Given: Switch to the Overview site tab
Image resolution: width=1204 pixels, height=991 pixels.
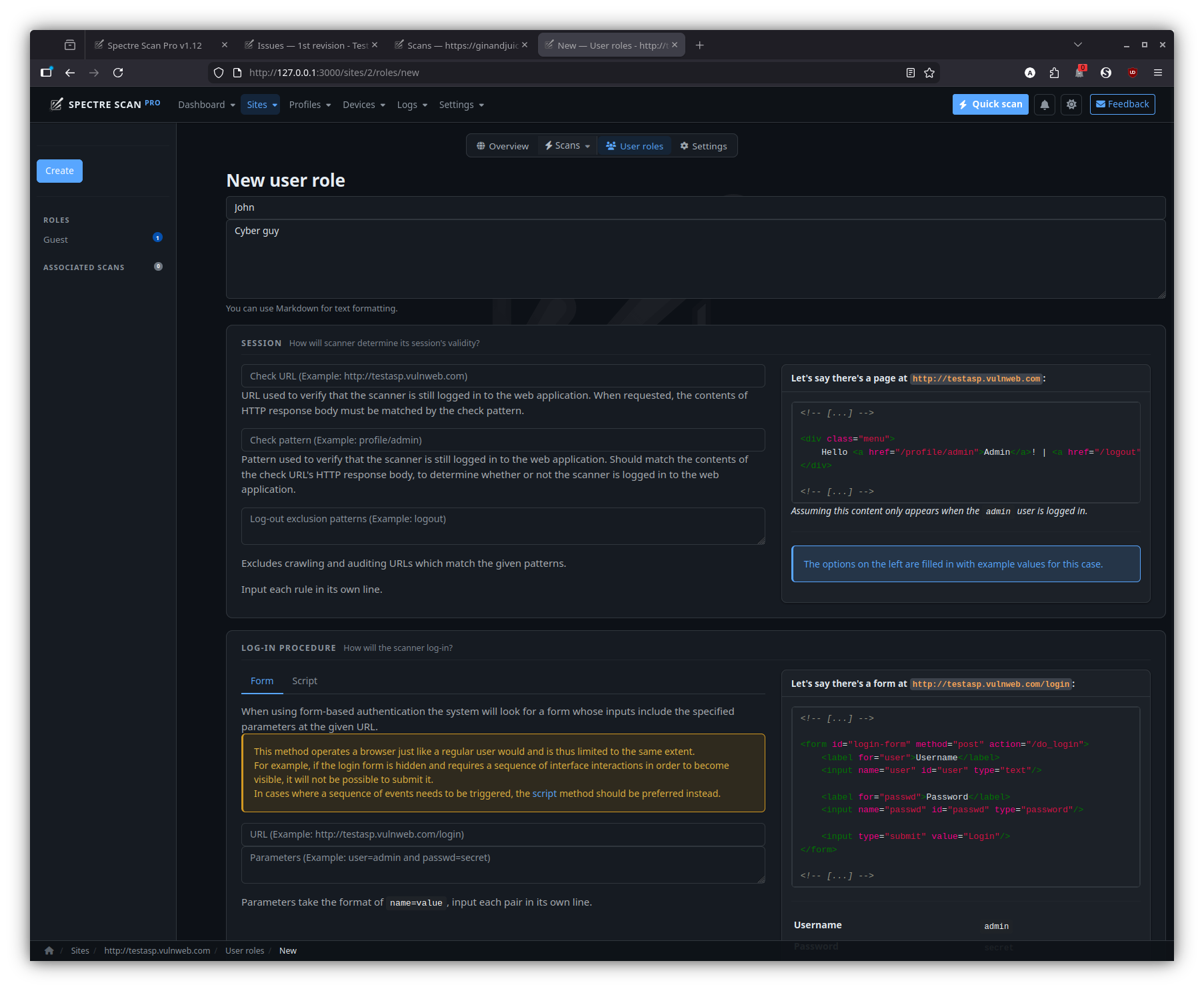Looking at the screenshot, I should 503,146.
